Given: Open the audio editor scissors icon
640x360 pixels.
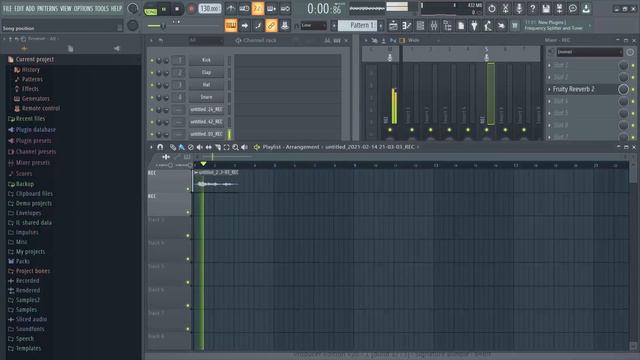Looking at the screenshot, I should 505,8.
